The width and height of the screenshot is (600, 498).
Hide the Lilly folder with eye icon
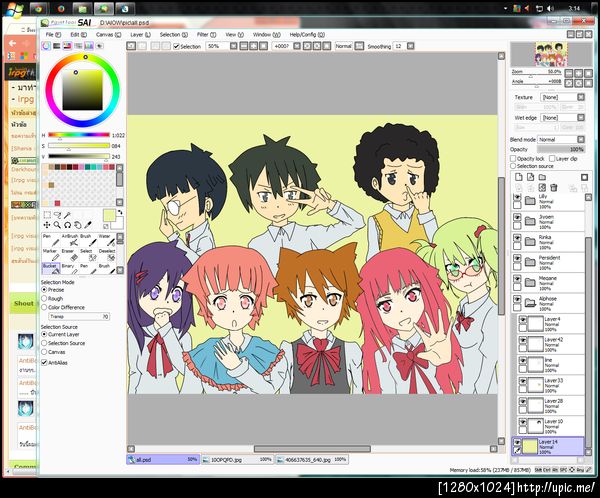coord(517,198)
